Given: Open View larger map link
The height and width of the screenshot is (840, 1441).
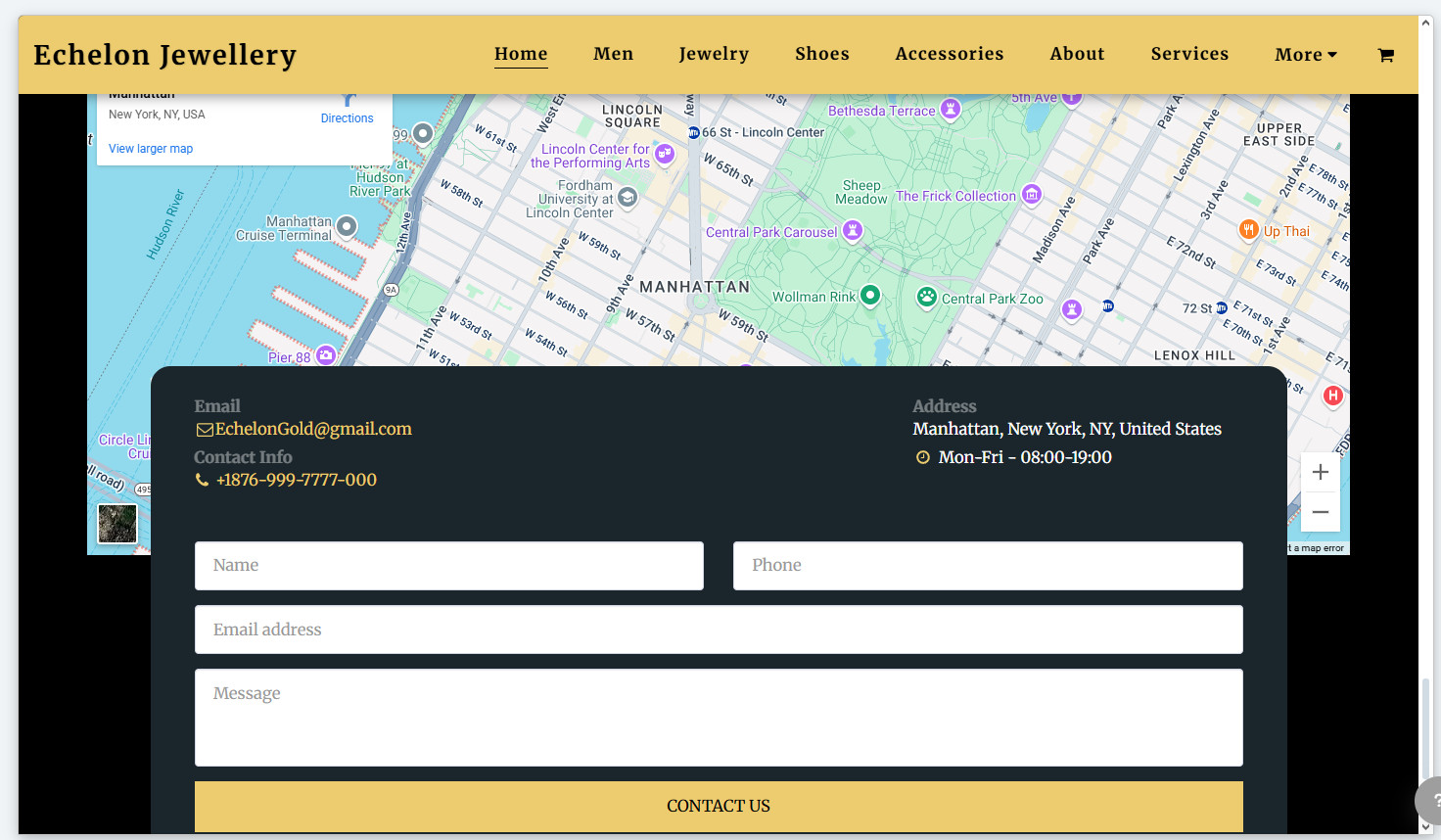Looking at the screenshot, I should point(151,149).
